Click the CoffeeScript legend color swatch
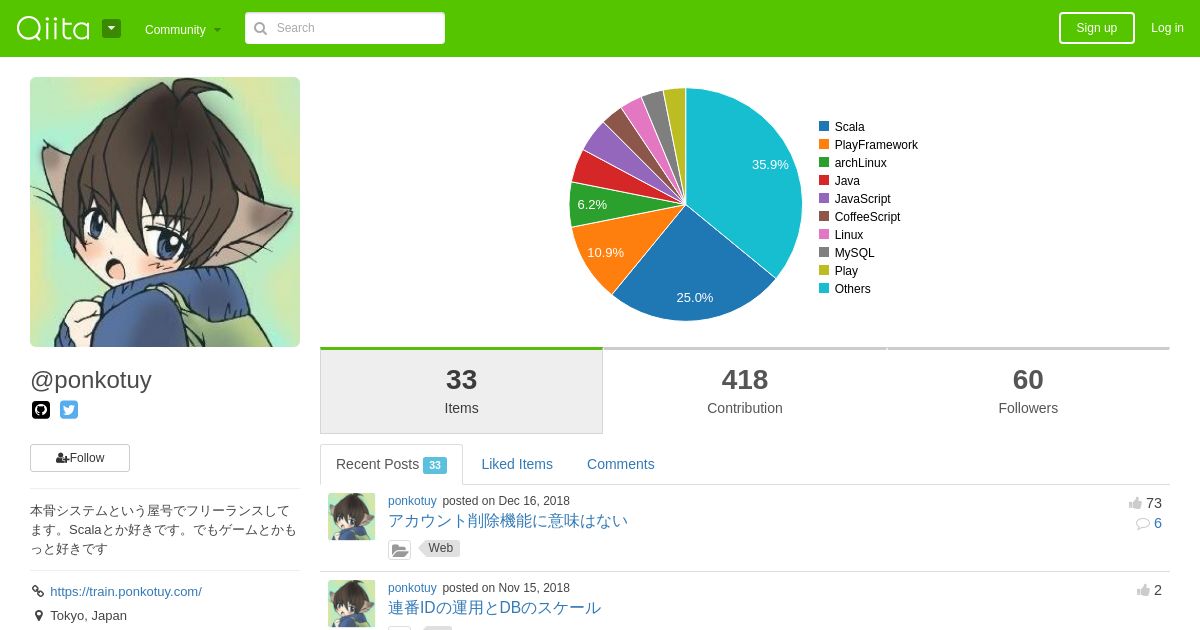 click(x=824, y=216)
